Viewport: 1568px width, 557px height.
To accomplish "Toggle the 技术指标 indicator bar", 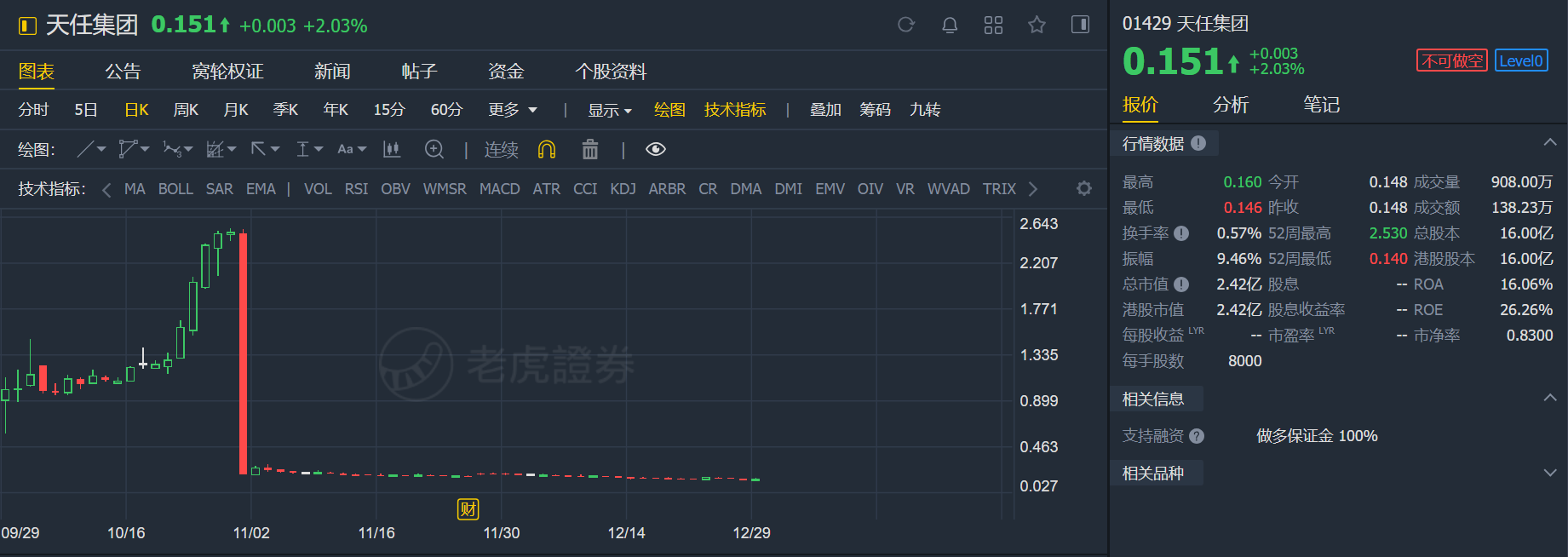I will 735,110.
